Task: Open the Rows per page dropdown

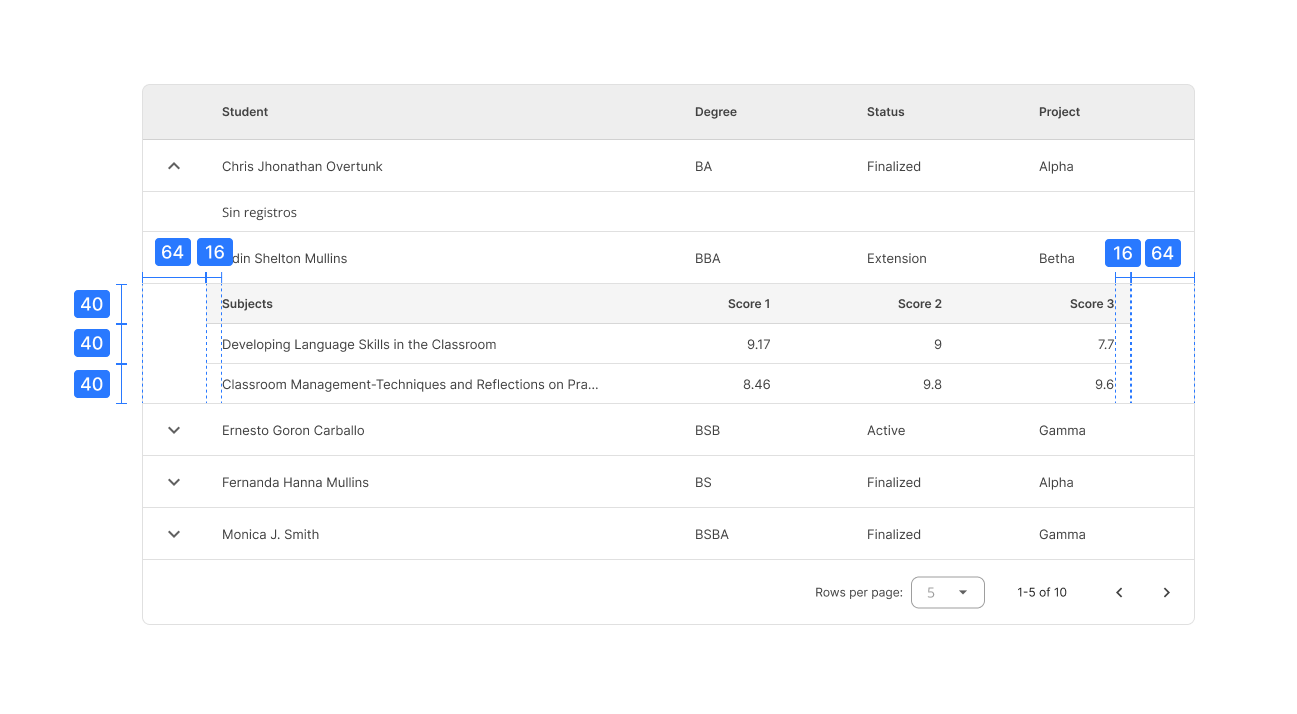Action: pyautogui.click(x=947, y=592)
